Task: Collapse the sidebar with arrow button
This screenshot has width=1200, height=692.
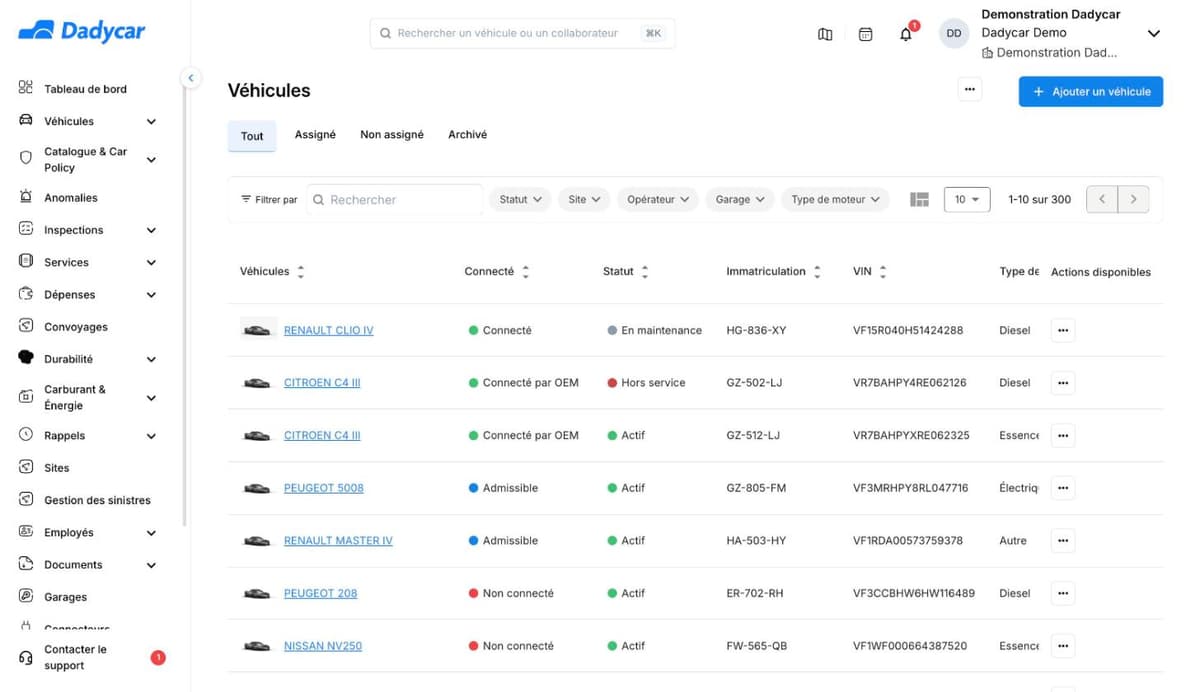Action: [x=190, y=78]
